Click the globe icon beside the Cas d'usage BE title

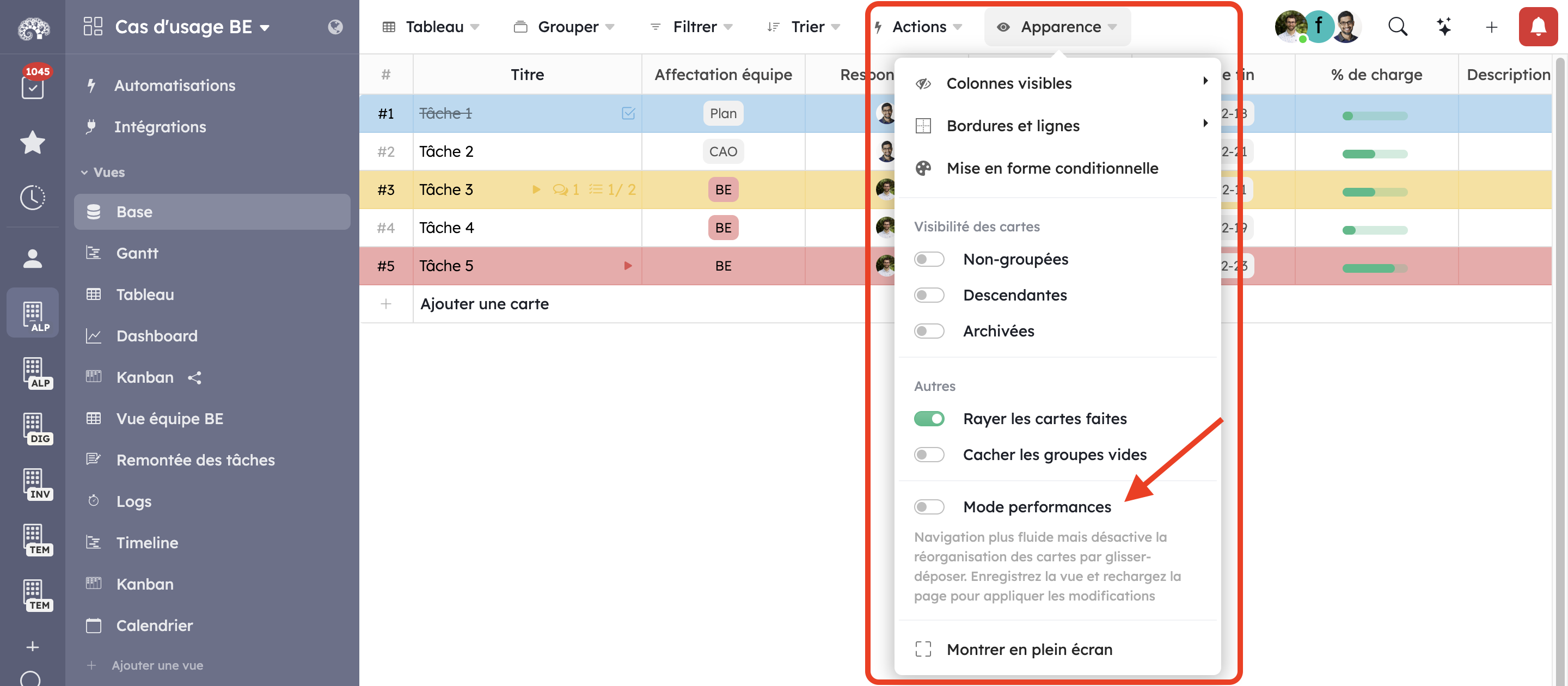click(335, 27)
